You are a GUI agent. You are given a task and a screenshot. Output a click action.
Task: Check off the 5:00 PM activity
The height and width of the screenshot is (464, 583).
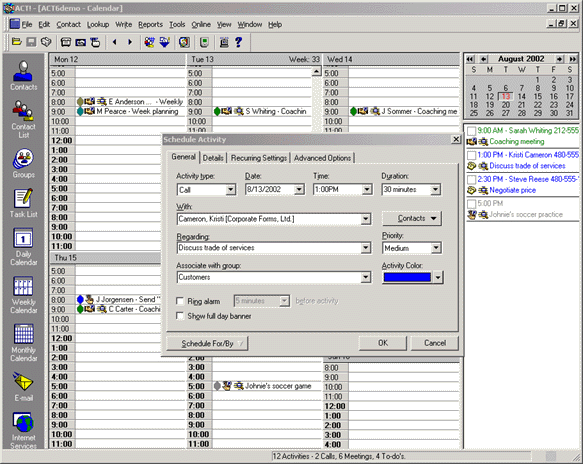click(x=471, y=204)
